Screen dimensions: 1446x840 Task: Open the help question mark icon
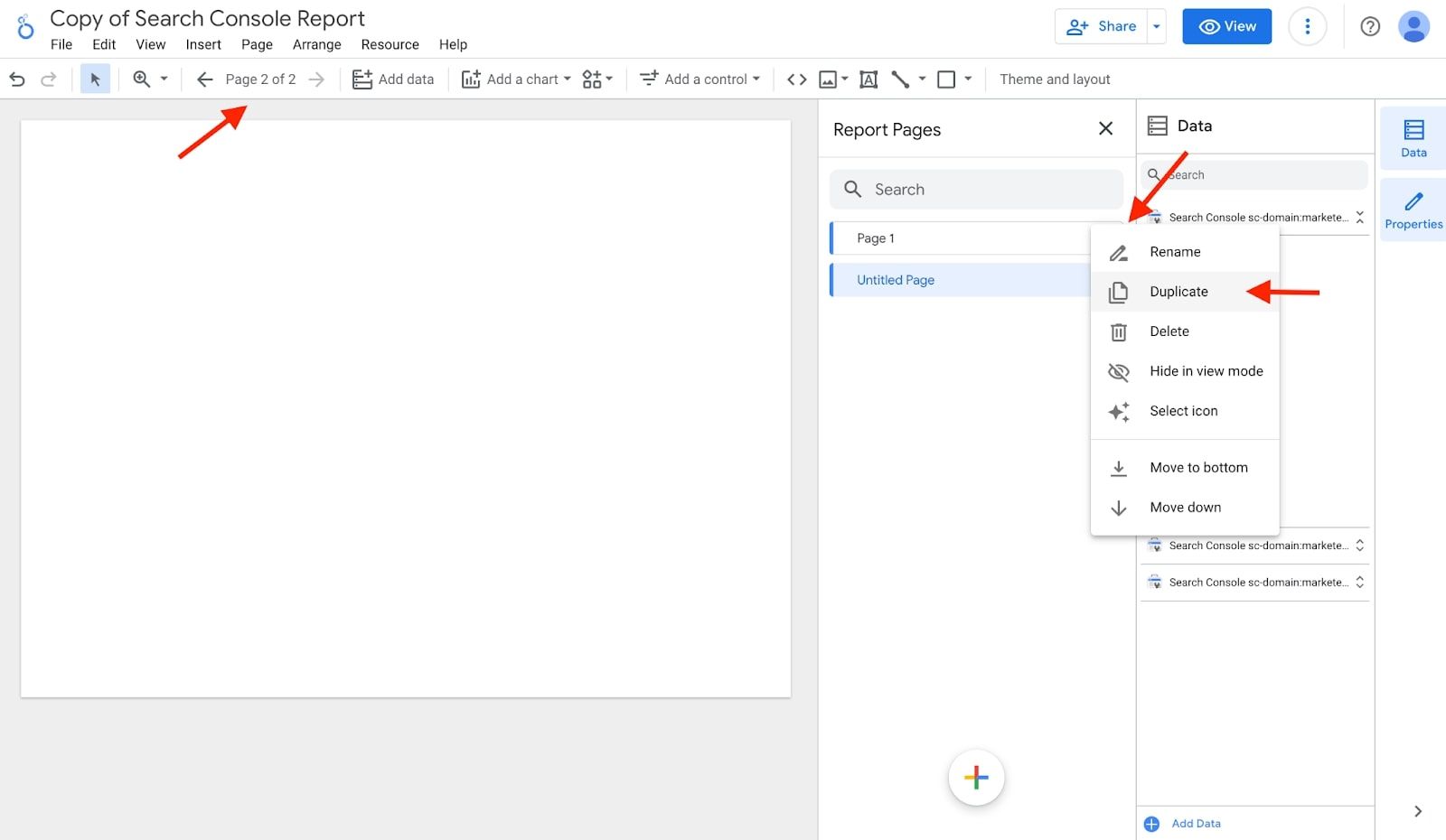click(1370, 27)
